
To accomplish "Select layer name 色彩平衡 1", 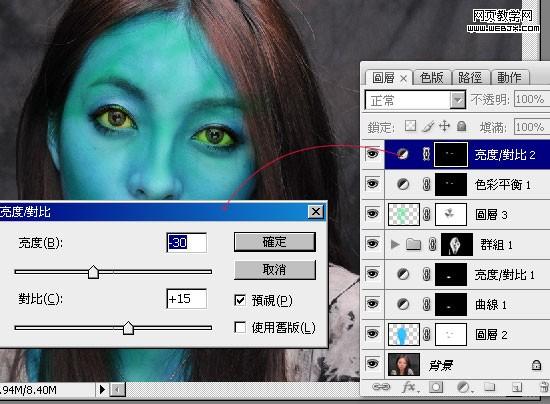I will pyautogui.click(x=502, y=184).
